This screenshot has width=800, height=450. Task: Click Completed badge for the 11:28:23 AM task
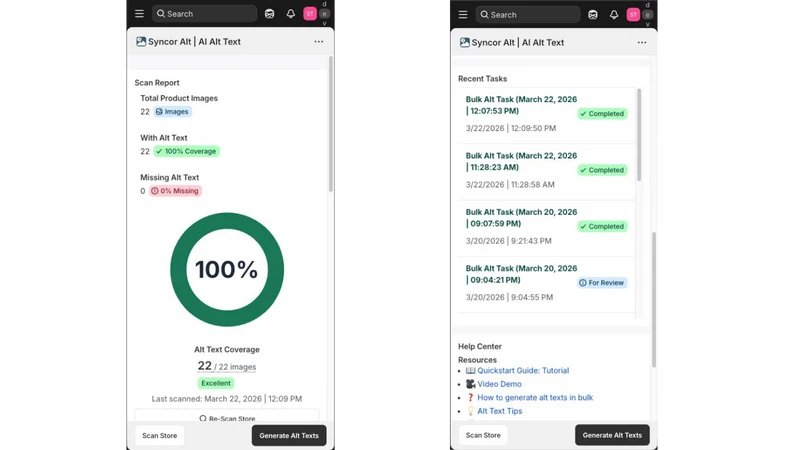click(602, 170)
